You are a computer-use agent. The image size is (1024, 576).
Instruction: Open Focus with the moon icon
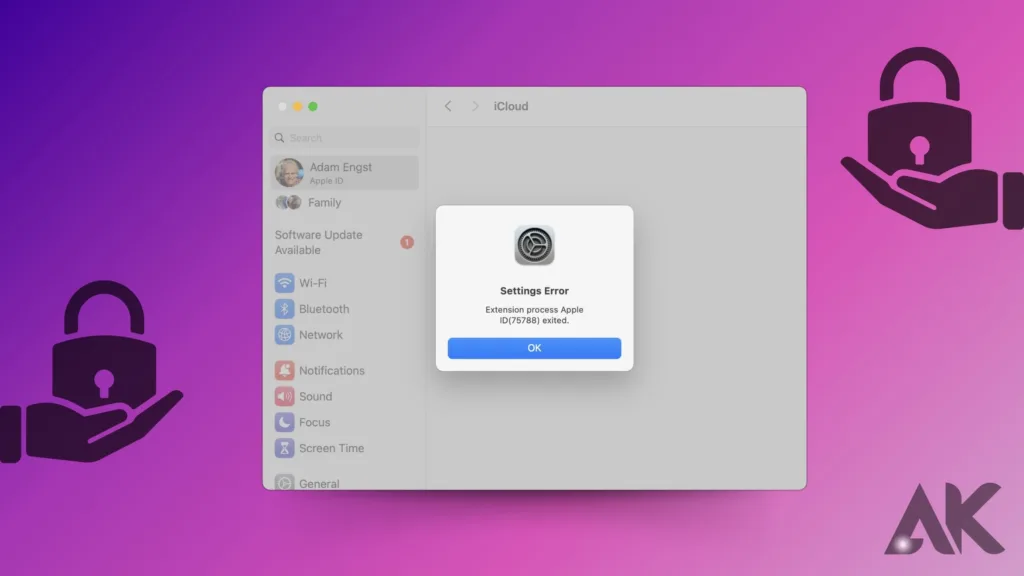pyautogui.click(x=285, y=422)
